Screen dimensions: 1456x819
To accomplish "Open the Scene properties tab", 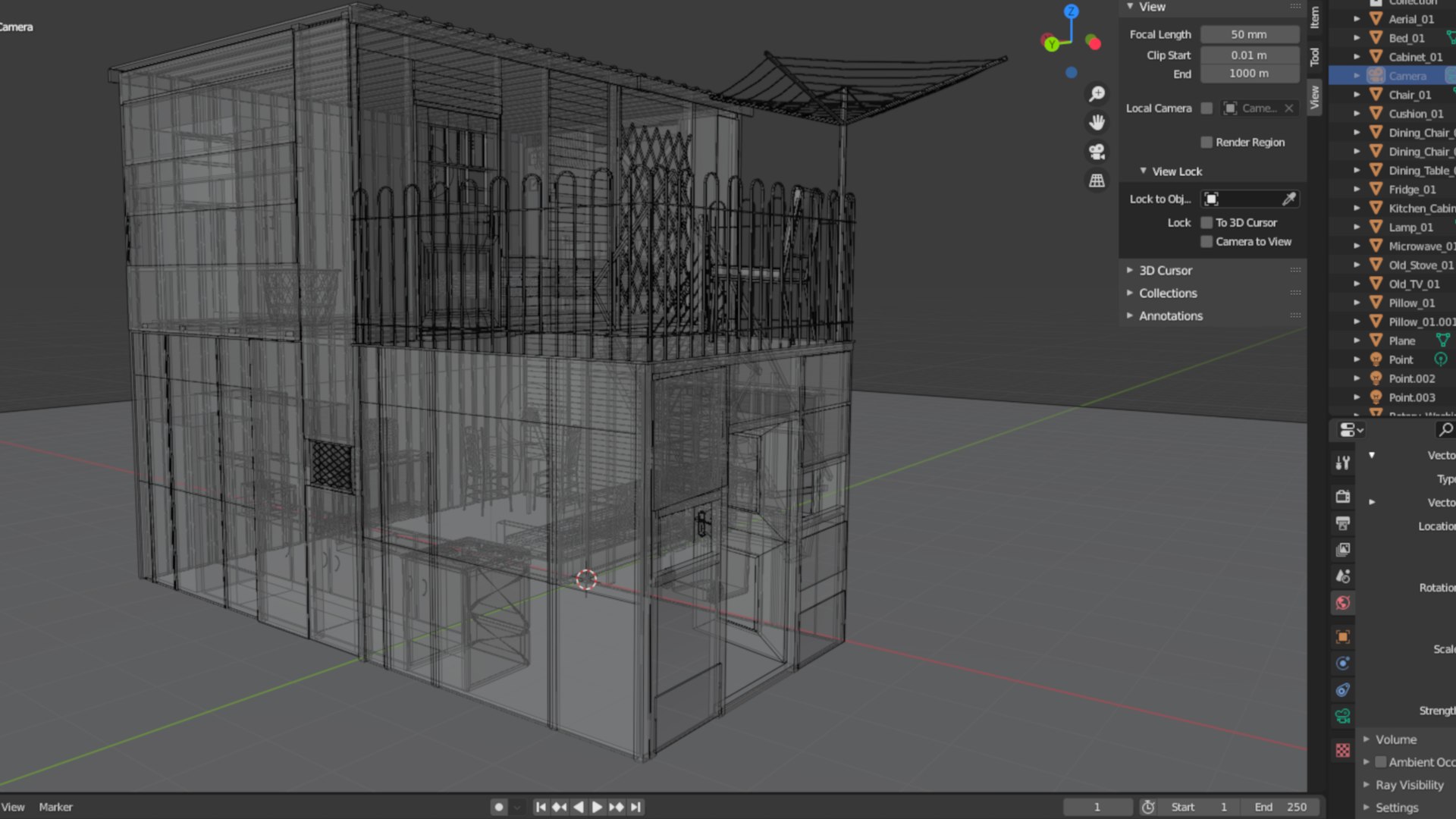I will [1342, 576].
